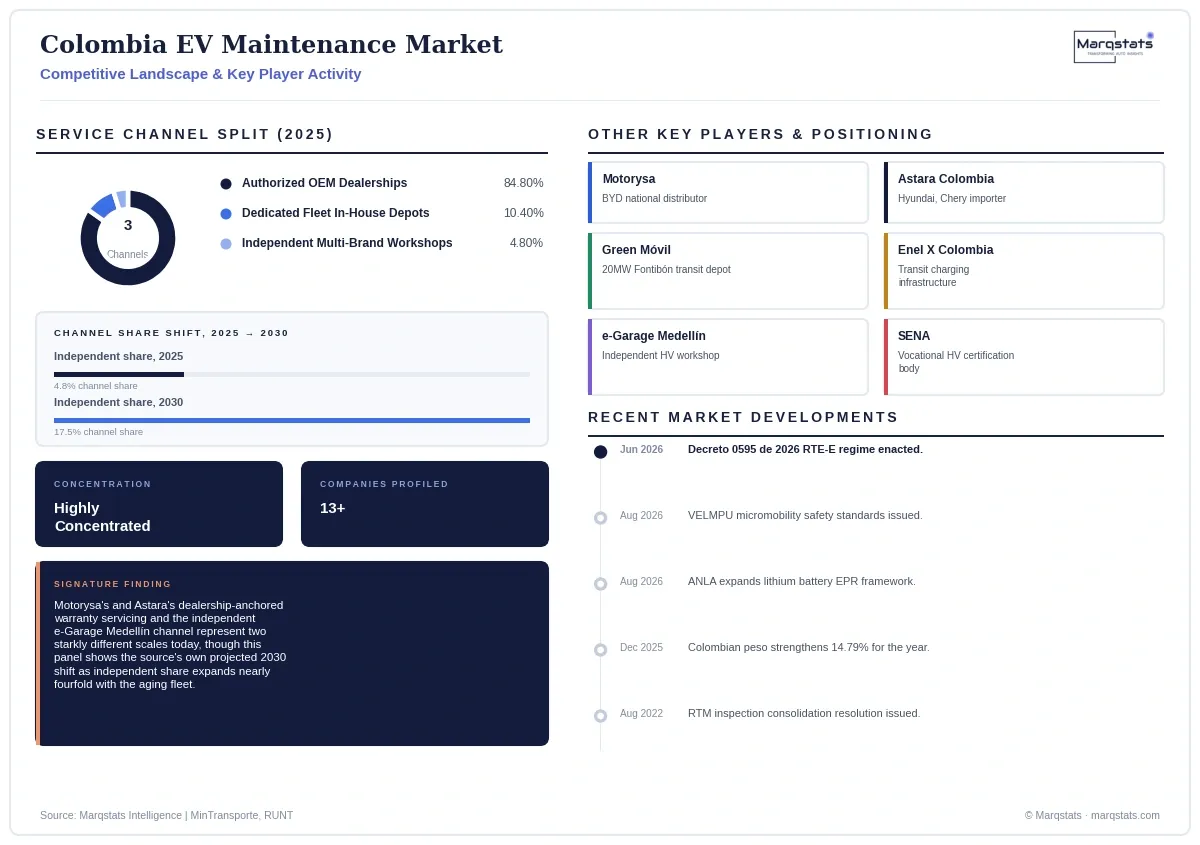Click the Competitive Landscape & Key Player Activity subtitle
This screenshot has height=845, width=1200.
pos(201,74)
